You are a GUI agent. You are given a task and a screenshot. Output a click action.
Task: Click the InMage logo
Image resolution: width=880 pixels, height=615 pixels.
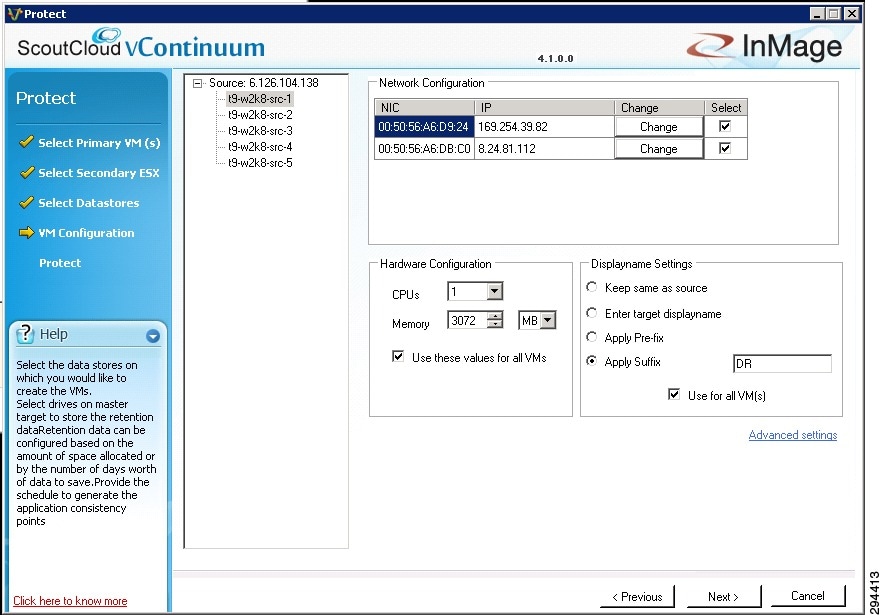(764, 46)
